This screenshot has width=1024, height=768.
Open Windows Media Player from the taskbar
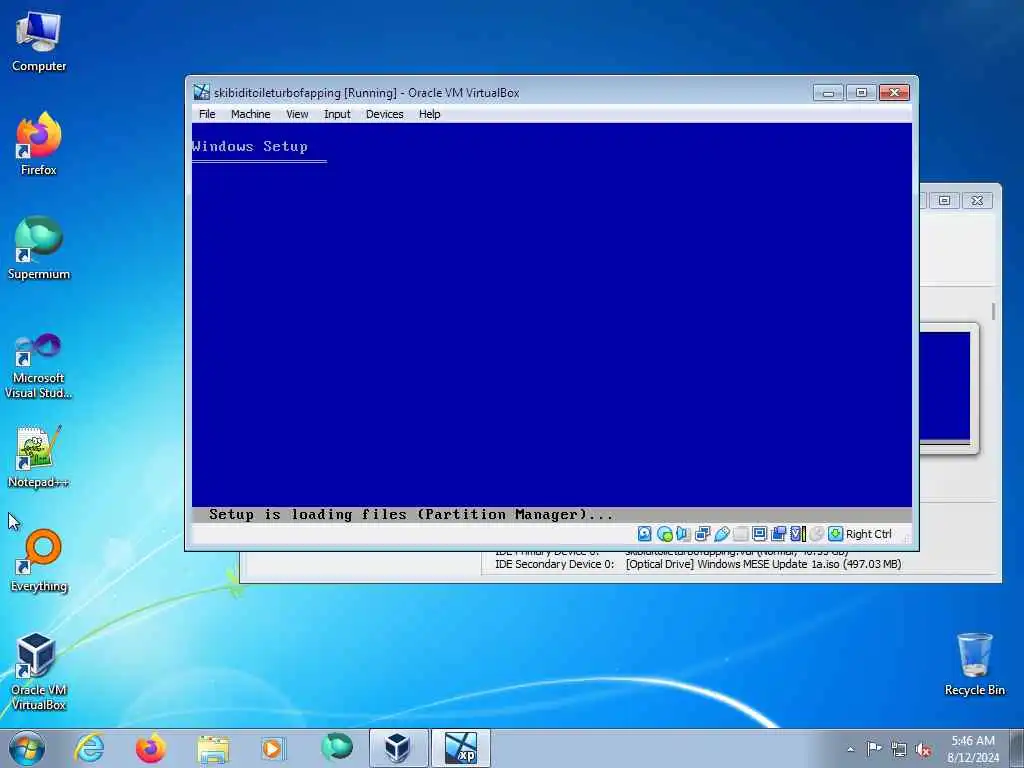click(274, 748)
